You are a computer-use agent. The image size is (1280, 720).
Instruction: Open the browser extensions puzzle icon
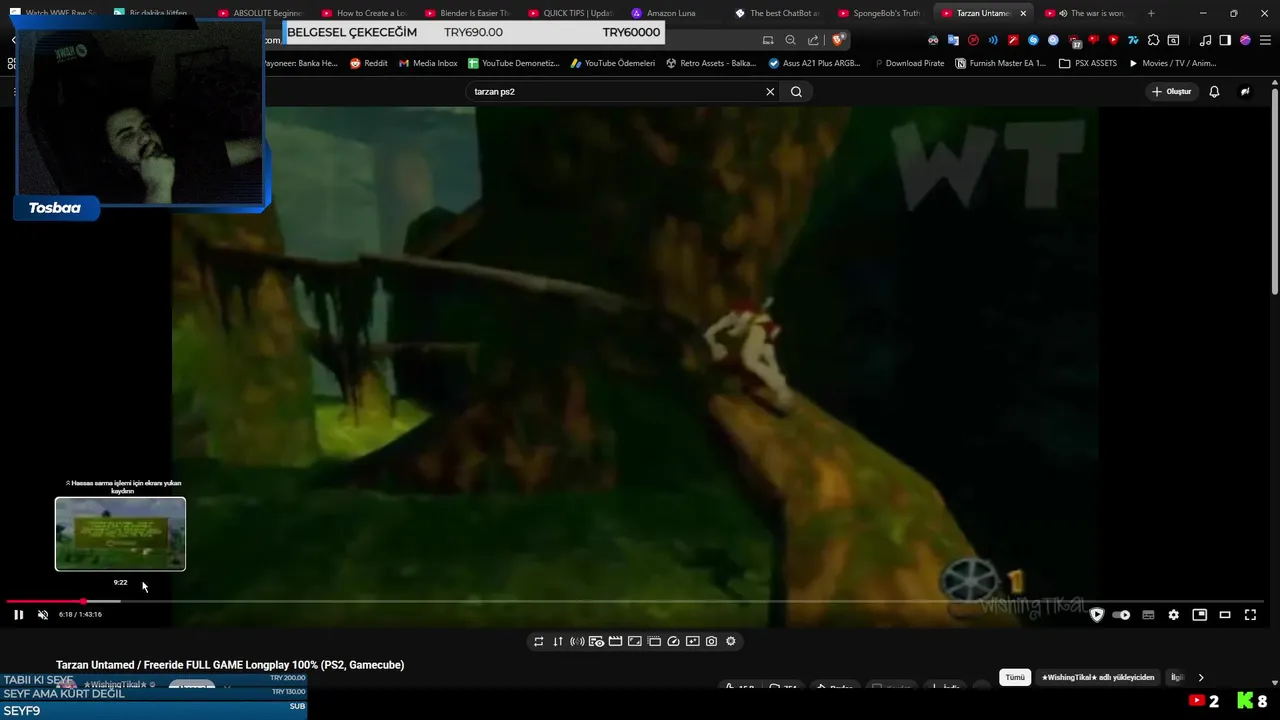click(1153, 40)
